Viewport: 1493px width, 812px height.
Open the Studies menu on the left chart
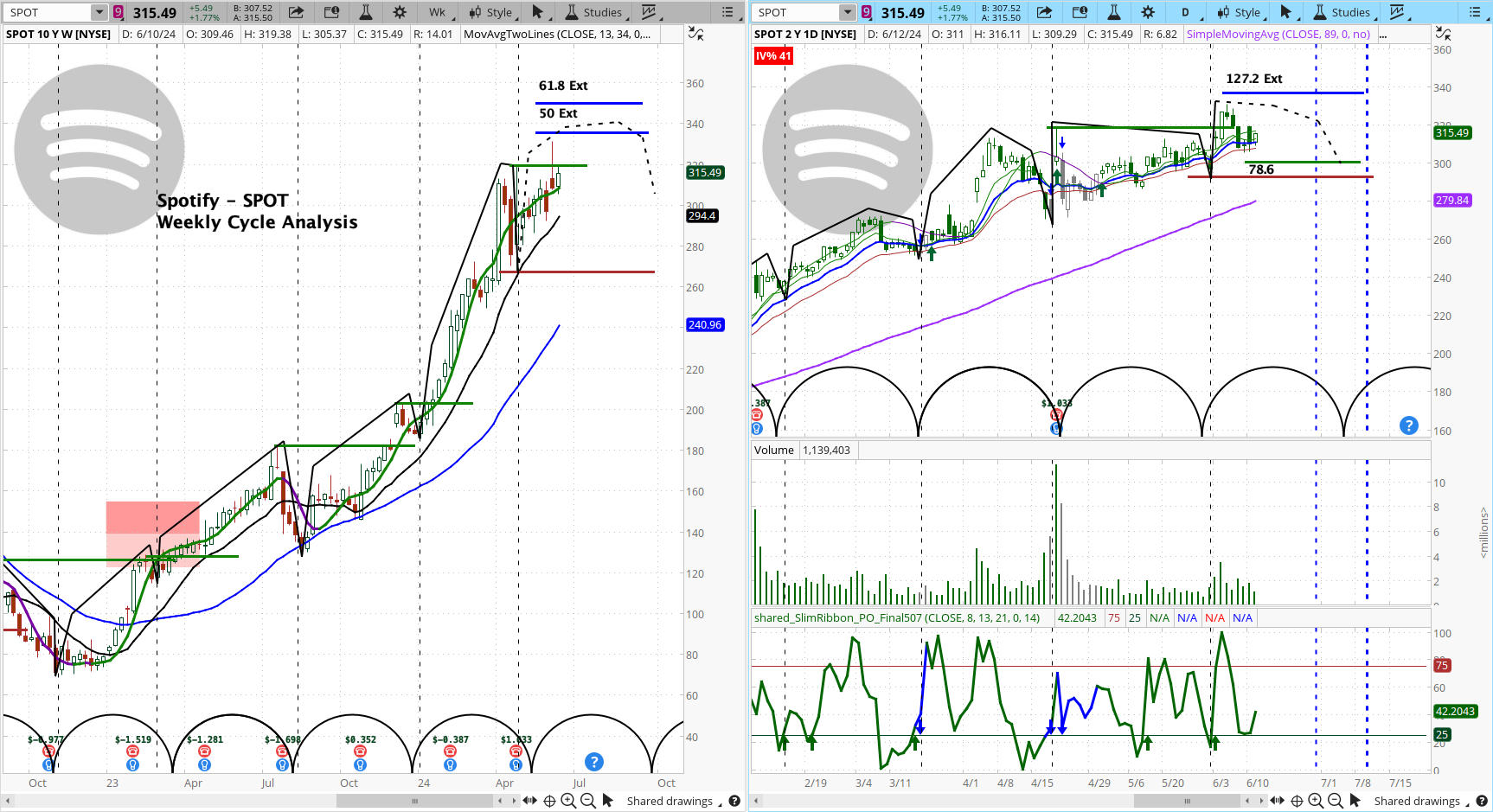coord(593,12)
